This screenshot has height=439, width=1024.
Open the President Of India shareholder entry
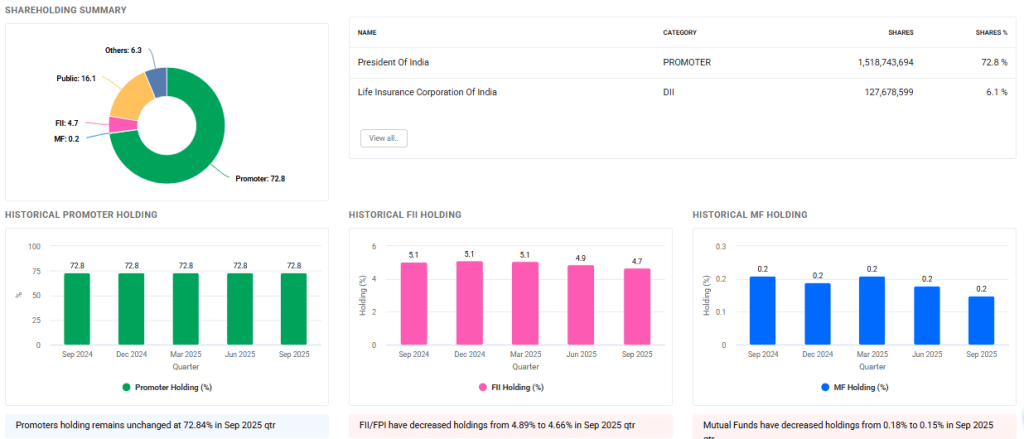click(393, 62)
